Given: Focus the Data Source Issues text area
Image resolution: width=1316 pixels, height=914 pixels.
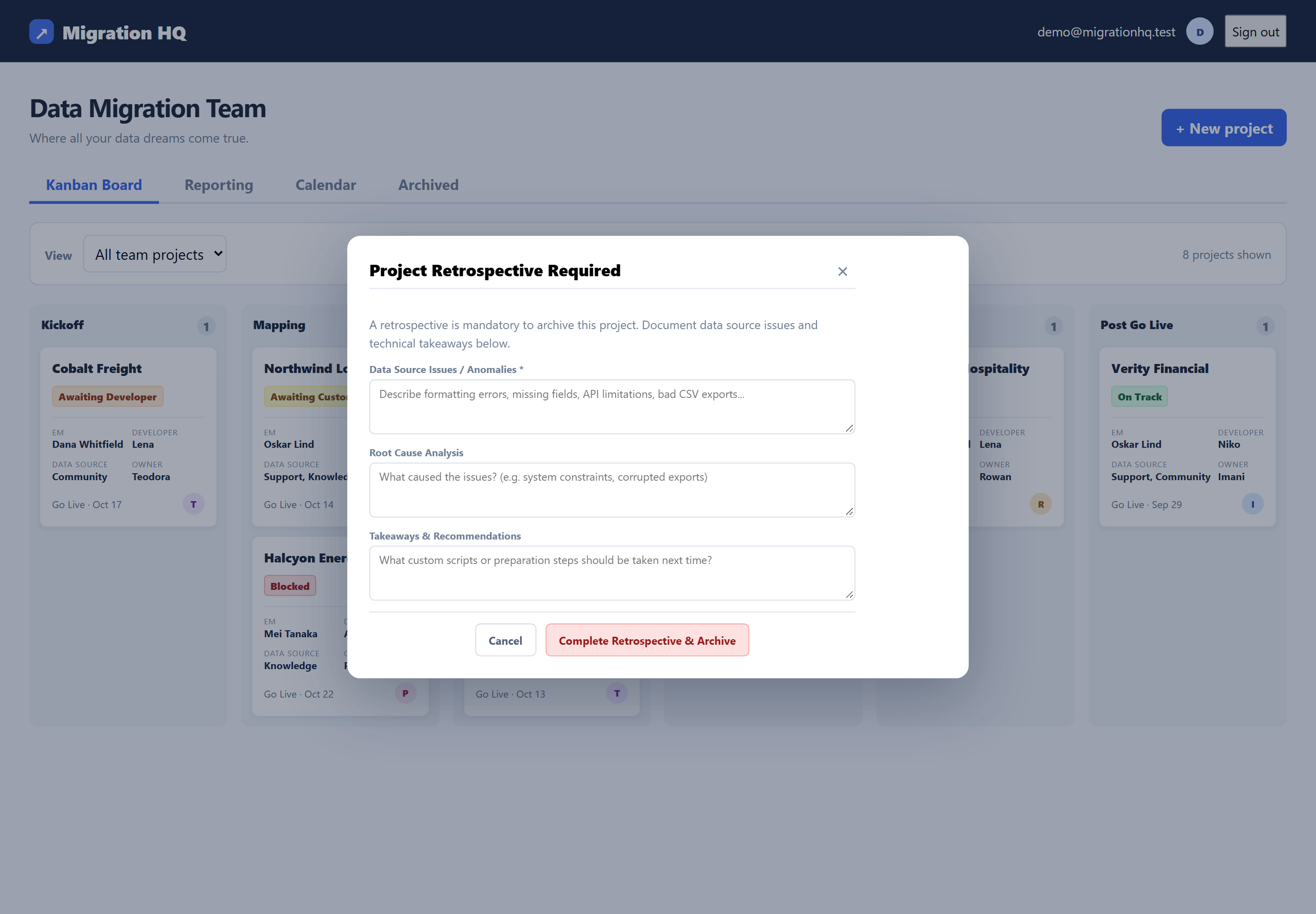Looking at the screenshot, I should tap(612, 406).
